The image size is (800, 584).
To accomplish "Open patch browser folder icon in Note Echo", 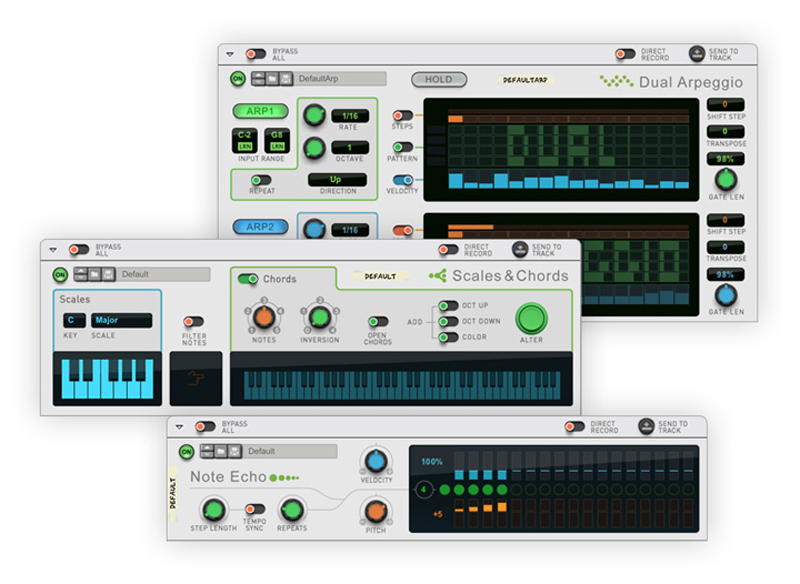I will (221, 451).
